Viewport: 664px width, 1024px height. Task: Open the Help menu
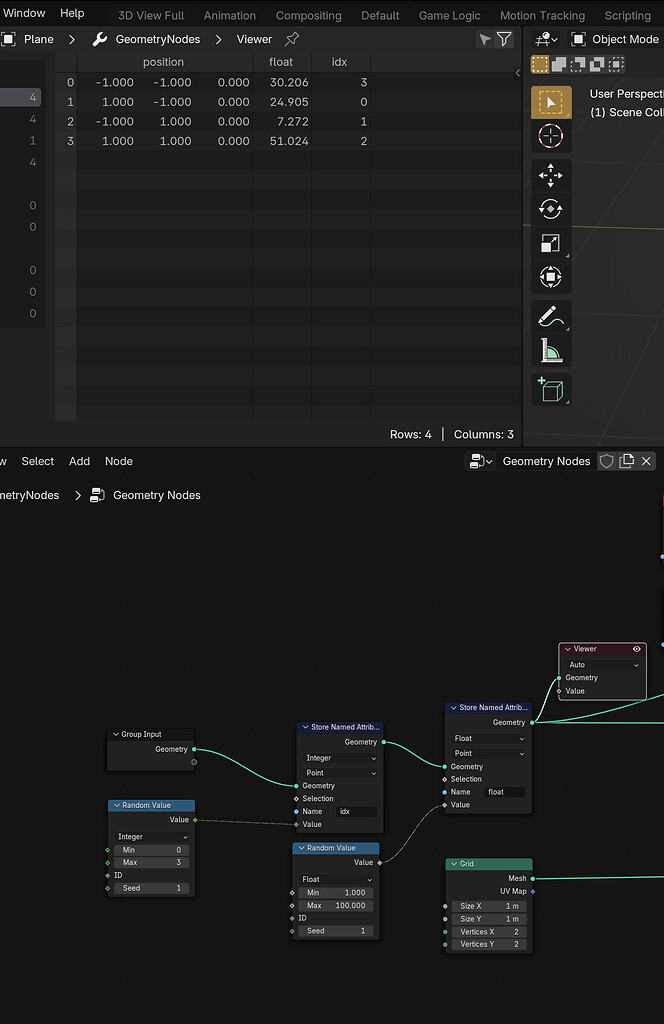point(72,13)
